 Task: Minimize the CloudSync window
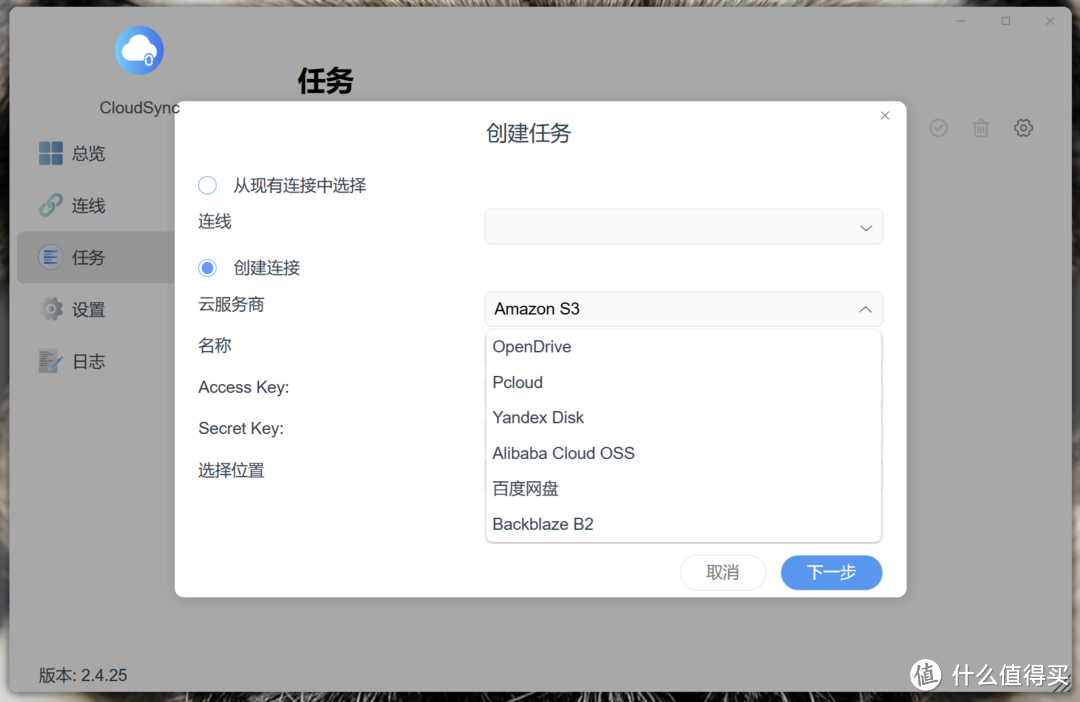coord(960,21)
